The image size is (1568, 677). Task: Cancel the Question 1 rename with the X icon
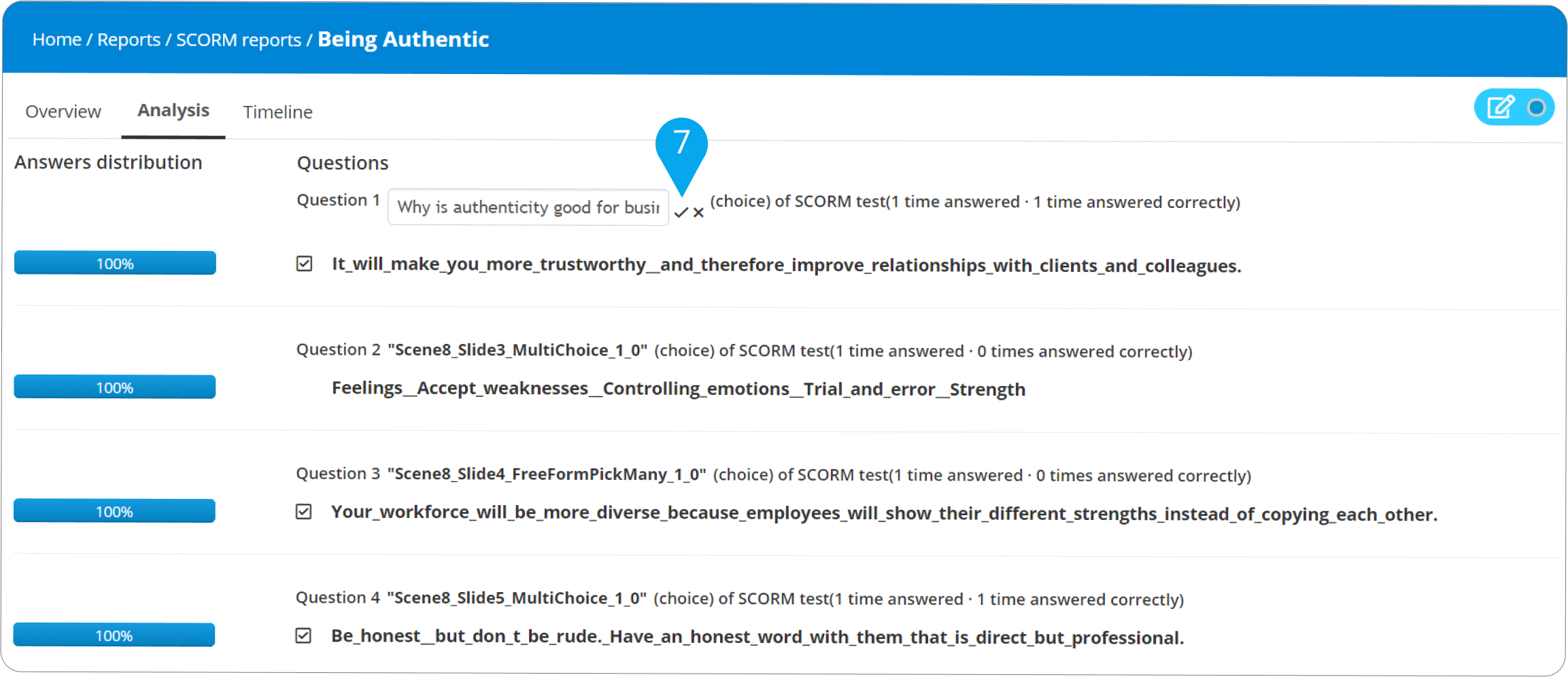point(698,213)
